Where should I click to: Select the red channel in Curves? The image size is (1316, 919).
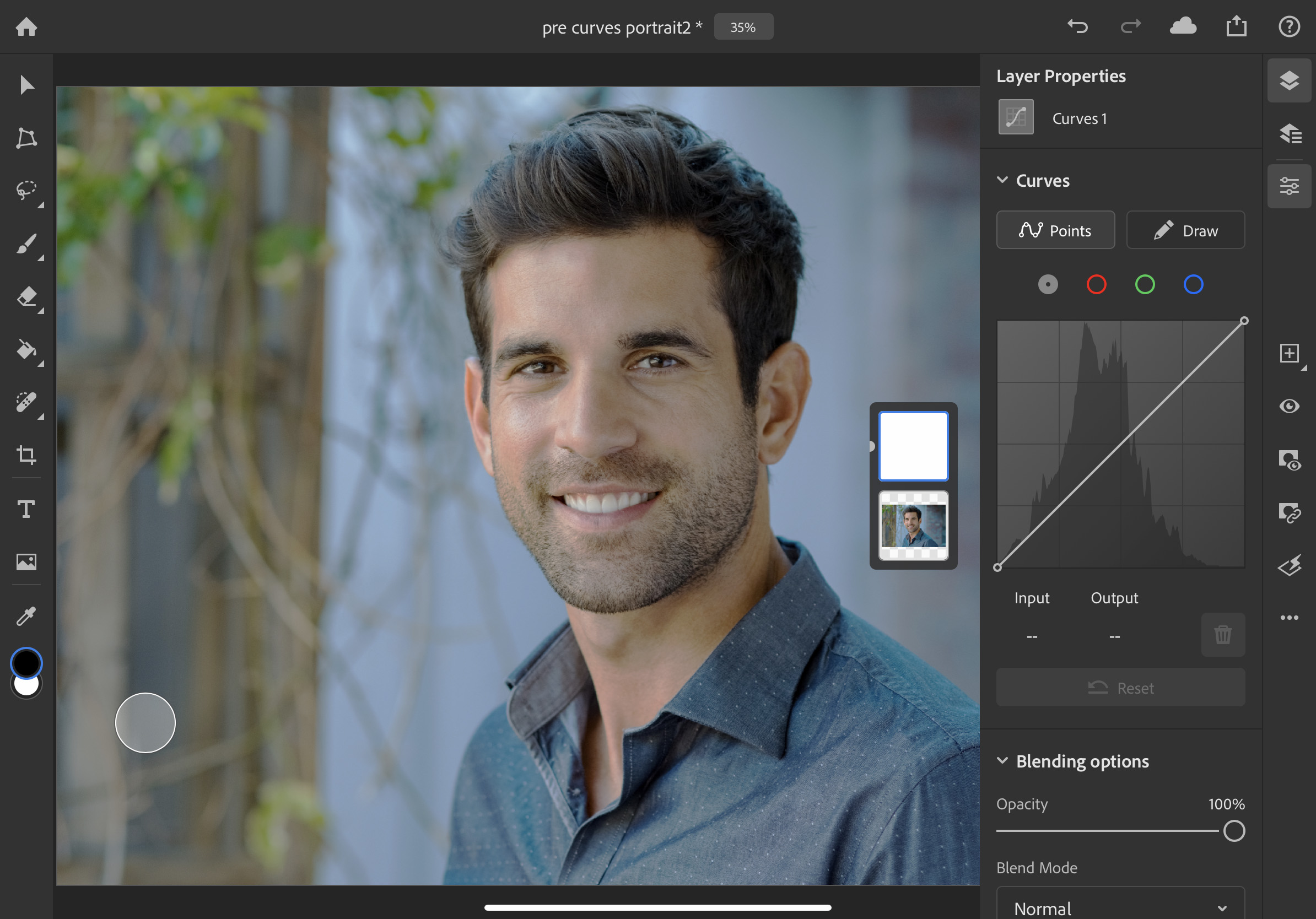pos(1097,284)
